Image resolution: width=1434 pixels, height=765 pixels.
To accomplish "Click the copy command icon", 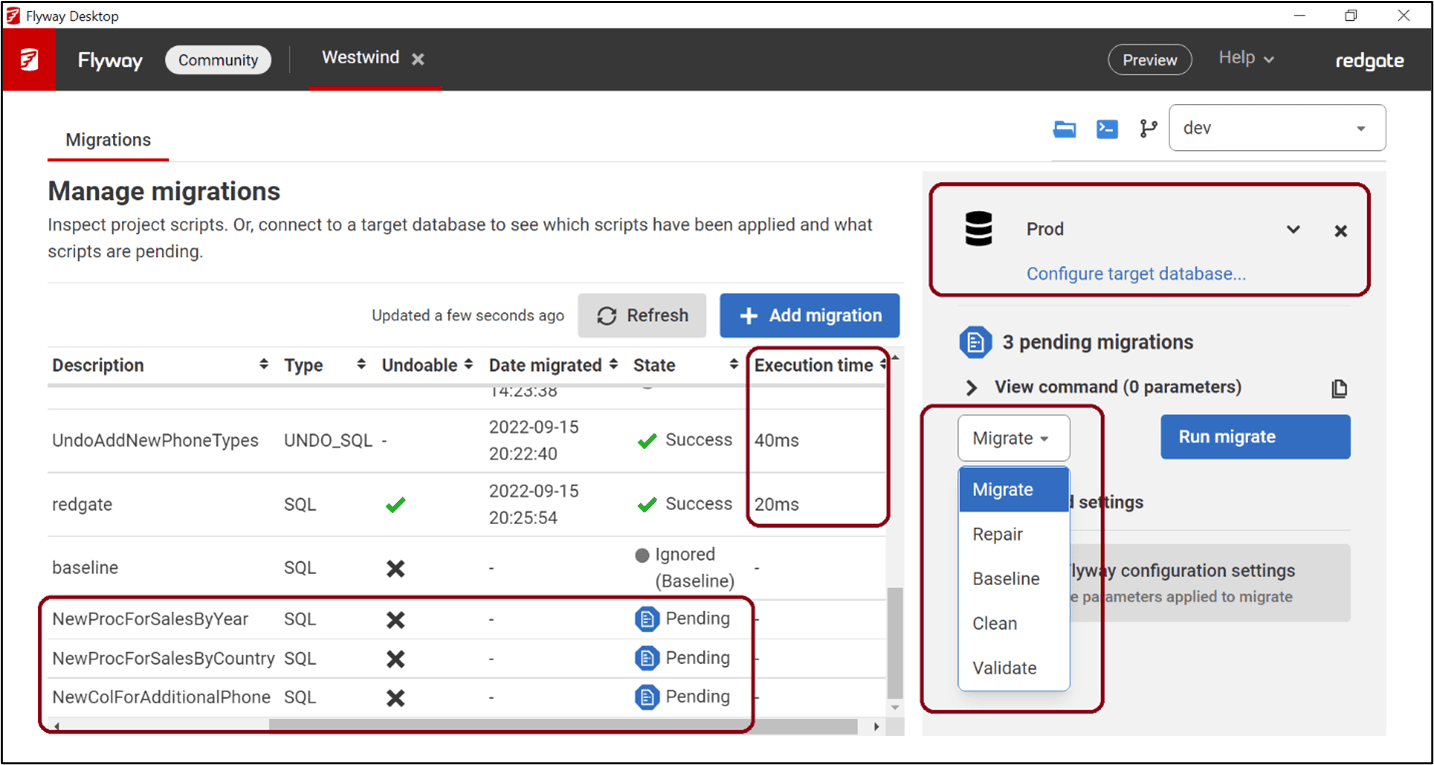I will tap(1339, 388).
